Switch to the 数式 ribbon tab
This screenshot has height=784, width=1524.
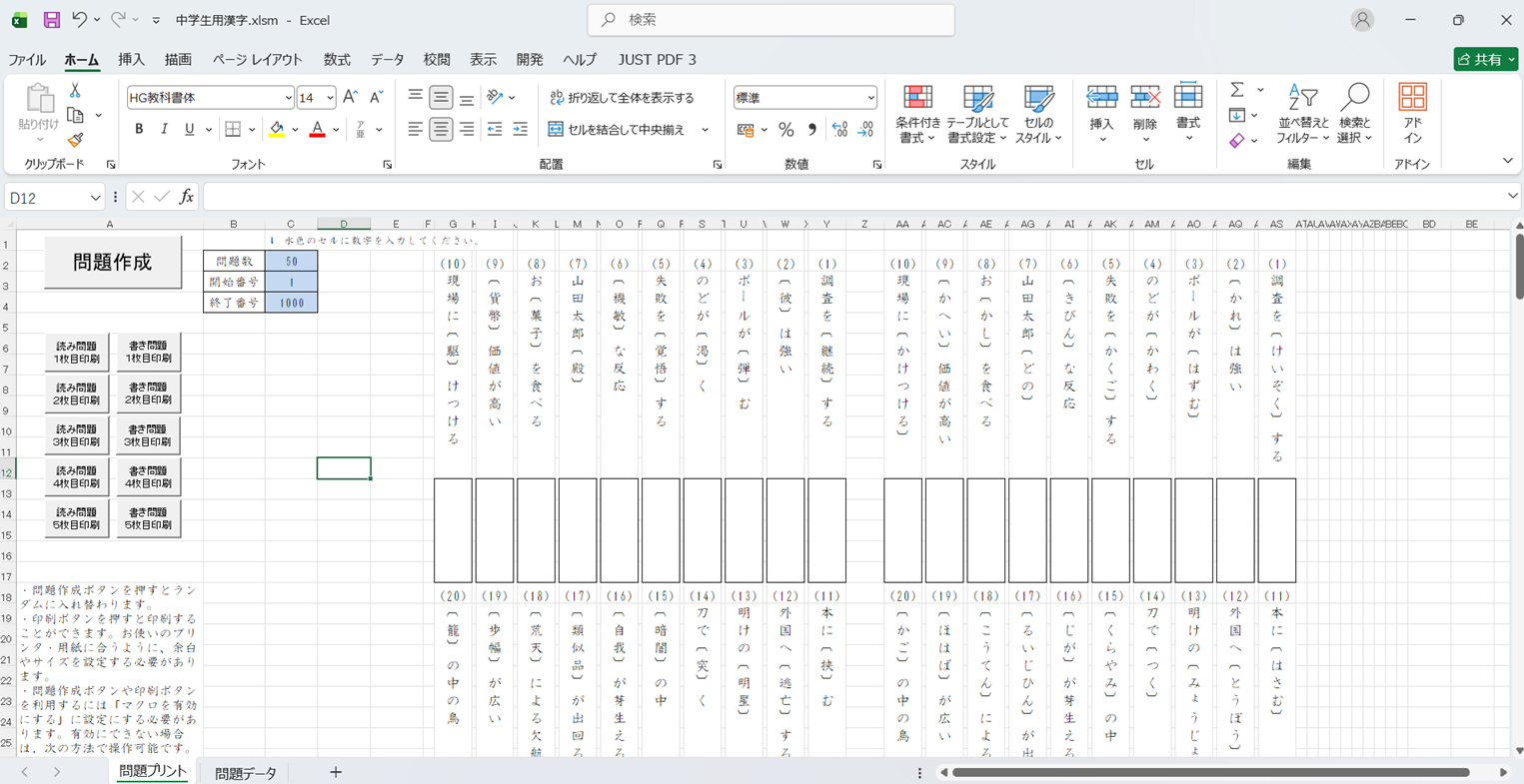[337, 60]
